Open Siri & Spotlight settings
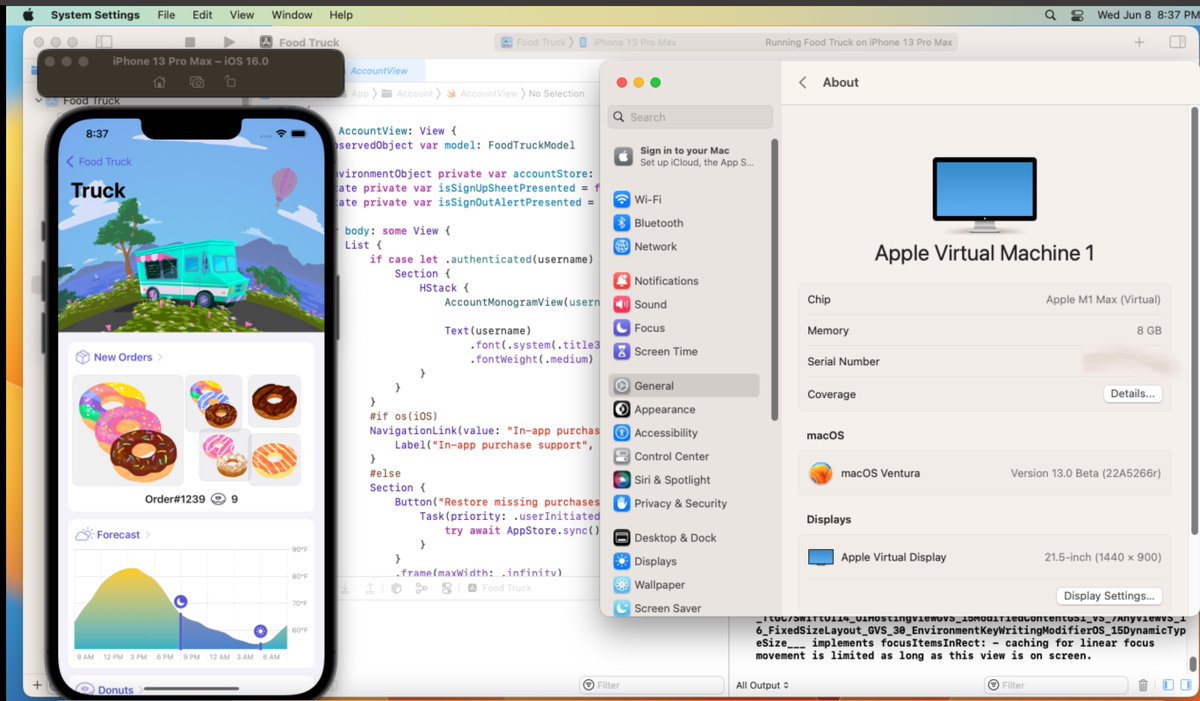1200x701 pixels. (x=685, y=480)
